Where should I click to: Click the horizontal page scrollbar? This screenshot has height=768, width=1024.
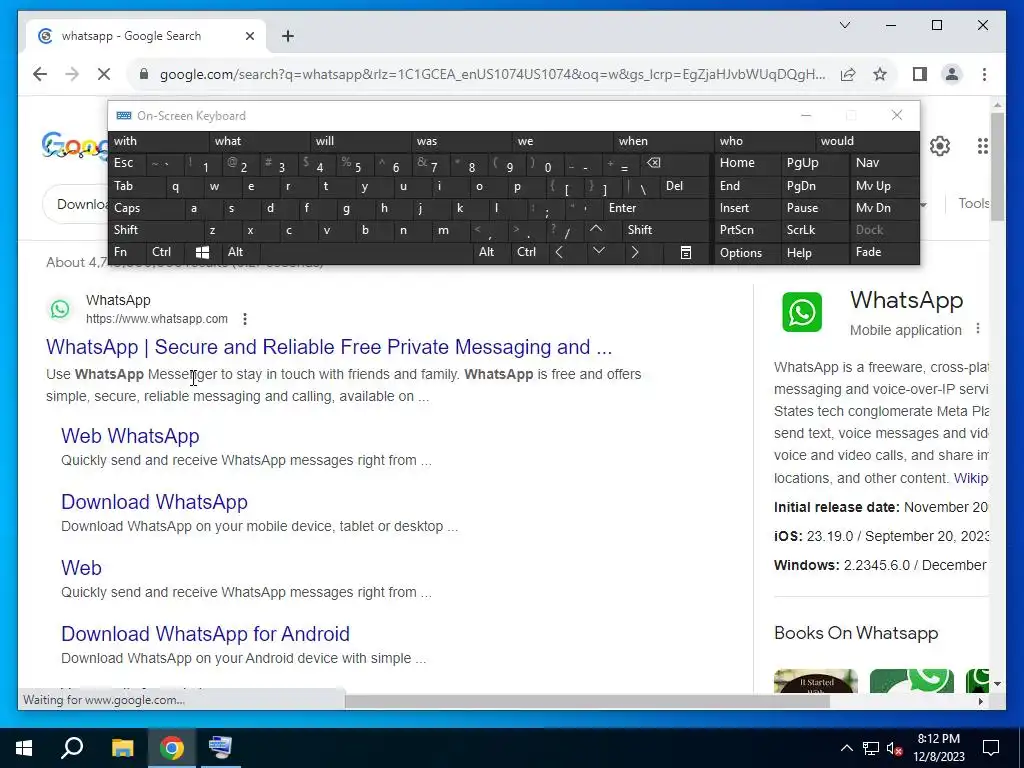click(587, 701)
